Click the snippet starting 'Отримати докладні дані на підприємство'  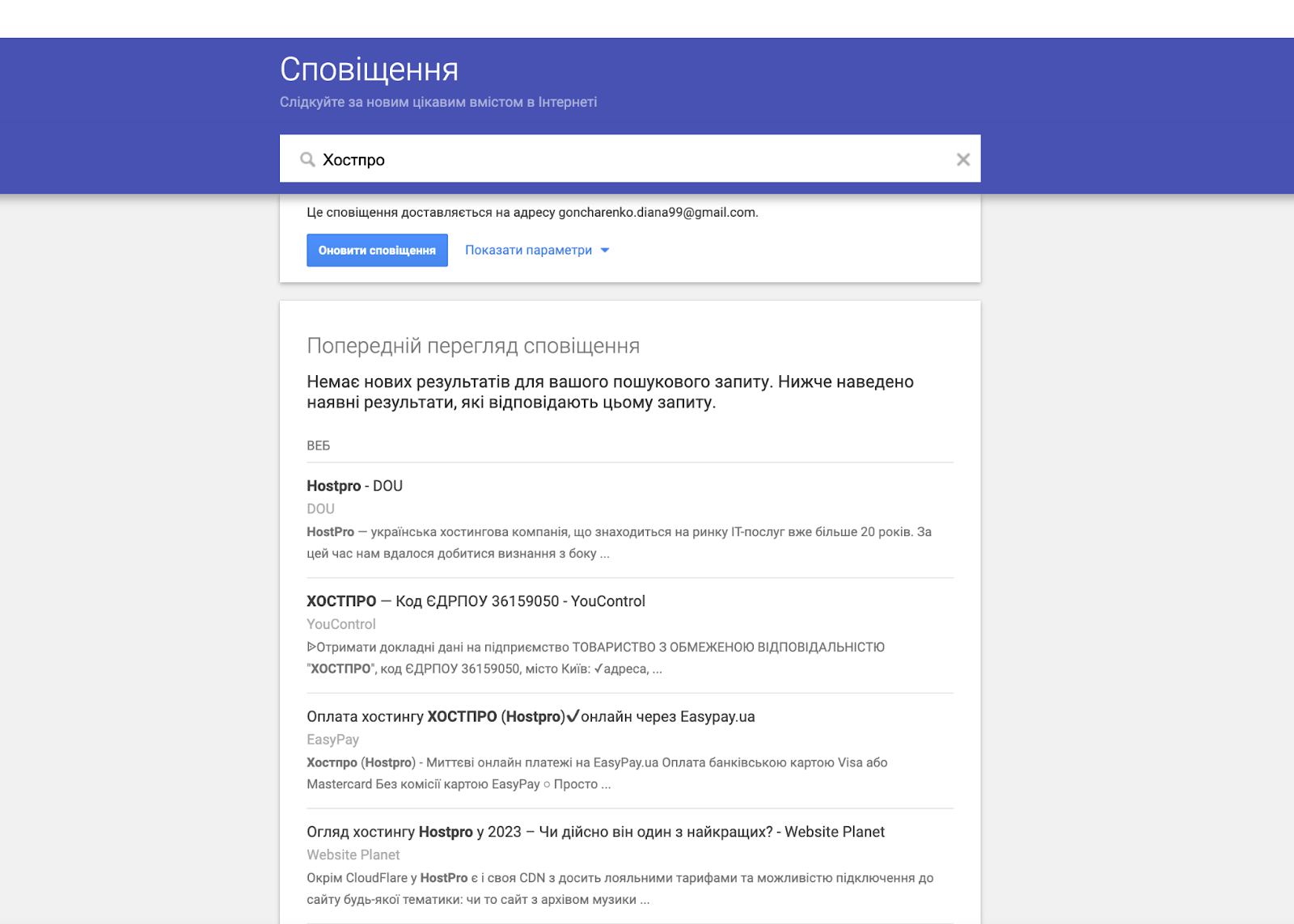595,658
